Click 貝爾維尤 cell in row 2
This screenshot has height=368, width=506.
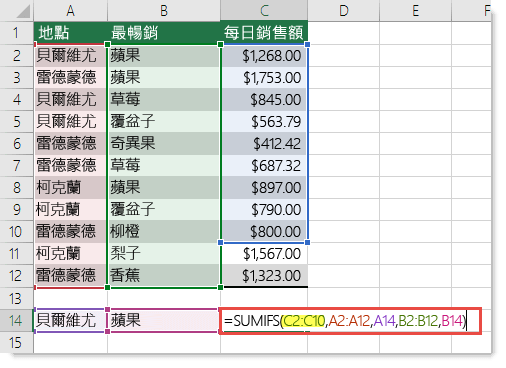(x=70, y=55)
